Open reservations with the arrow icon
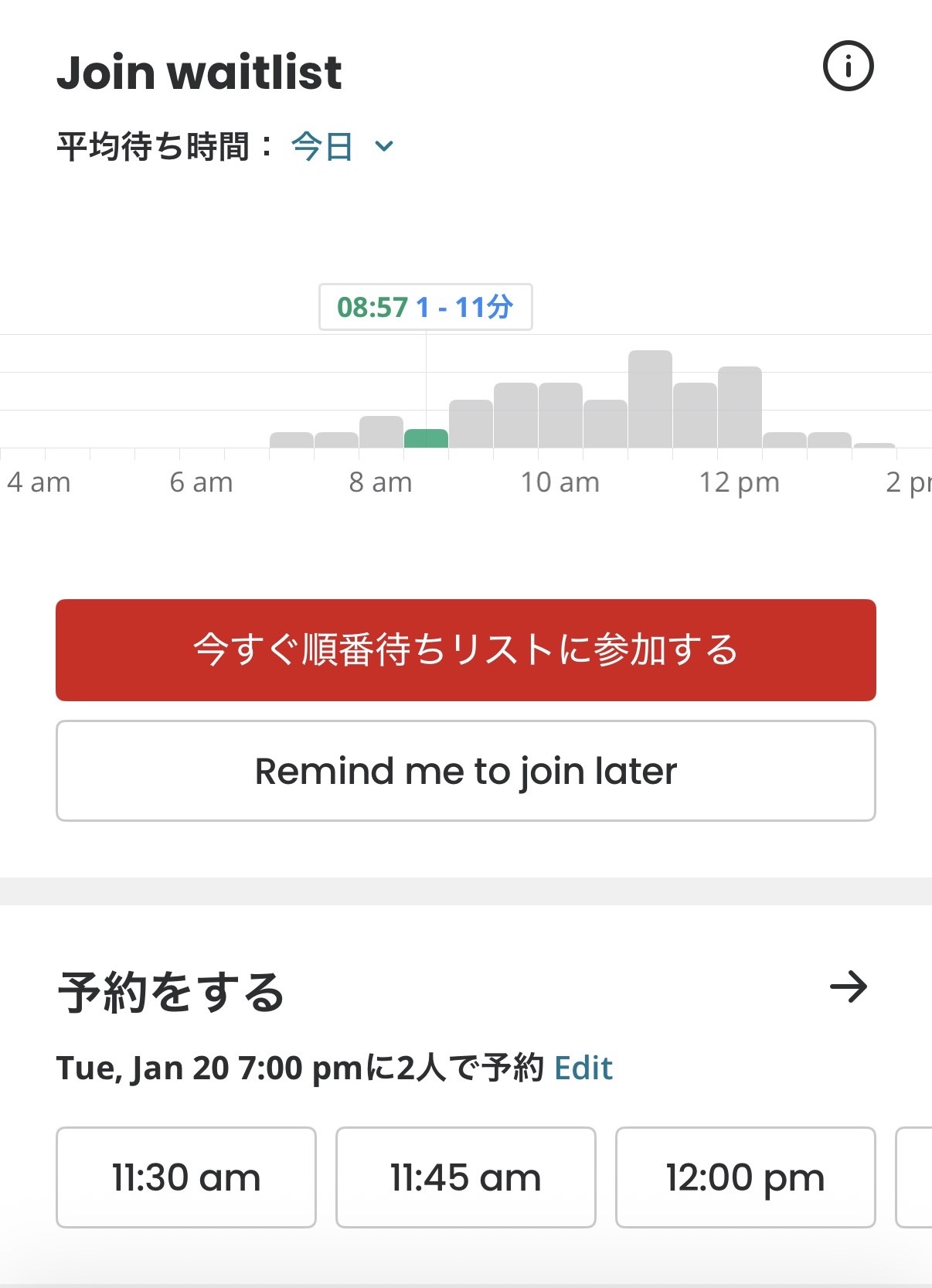This screenshot has height=1288, width=932. click(849, 987)
